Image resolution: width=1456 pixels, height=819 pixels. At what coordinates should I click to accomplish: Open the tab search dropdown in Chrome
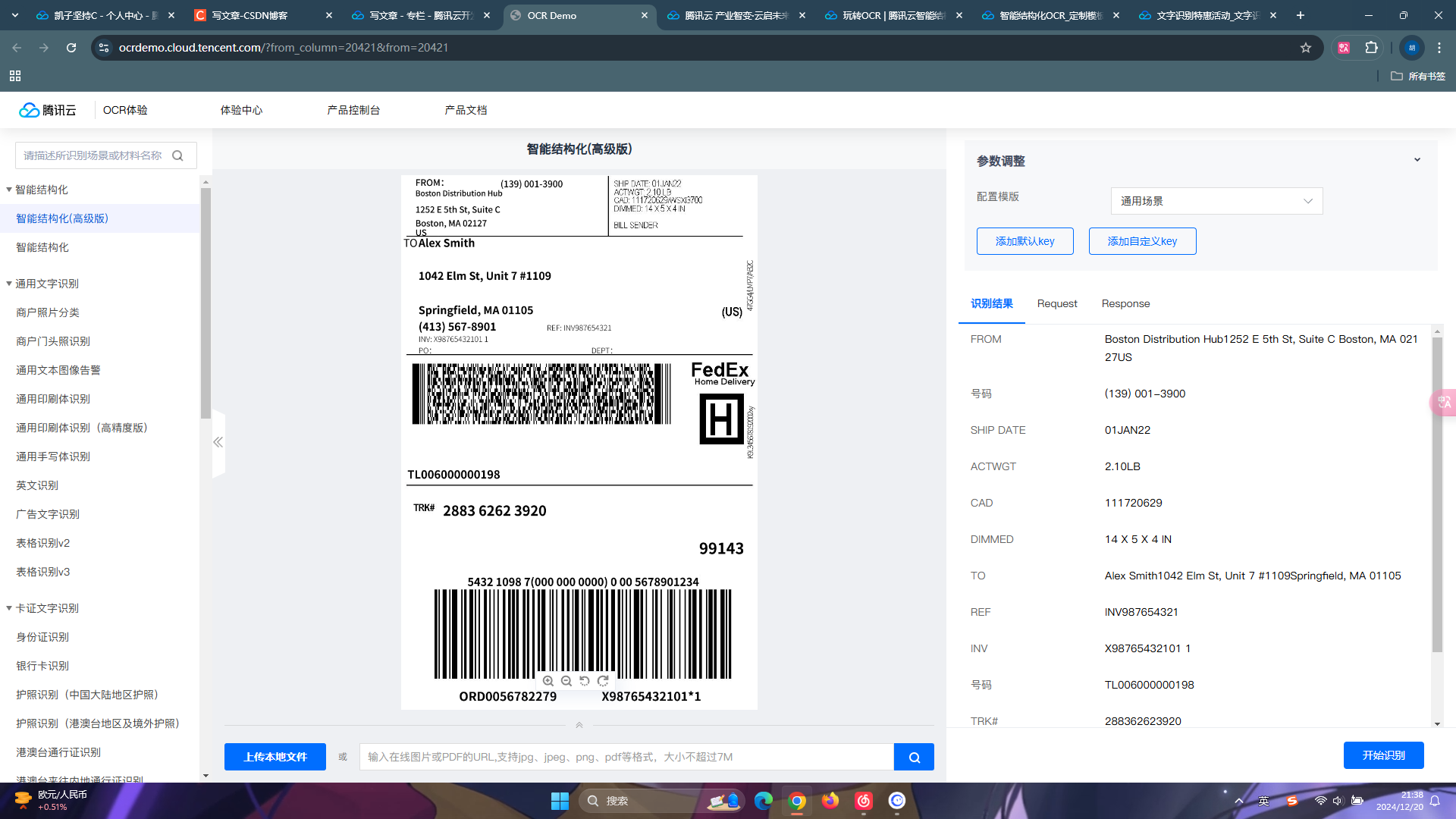coord(15,15)
